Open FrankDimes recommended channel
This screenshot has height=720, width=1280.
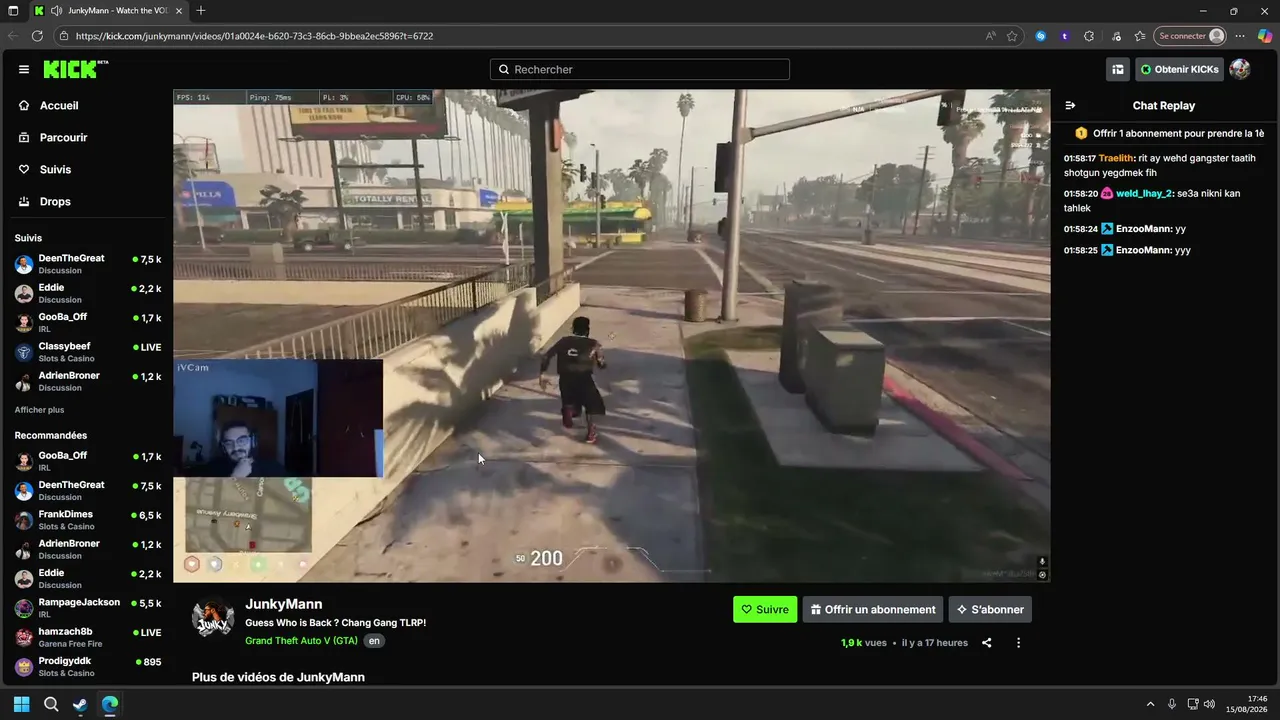(88, 519)
